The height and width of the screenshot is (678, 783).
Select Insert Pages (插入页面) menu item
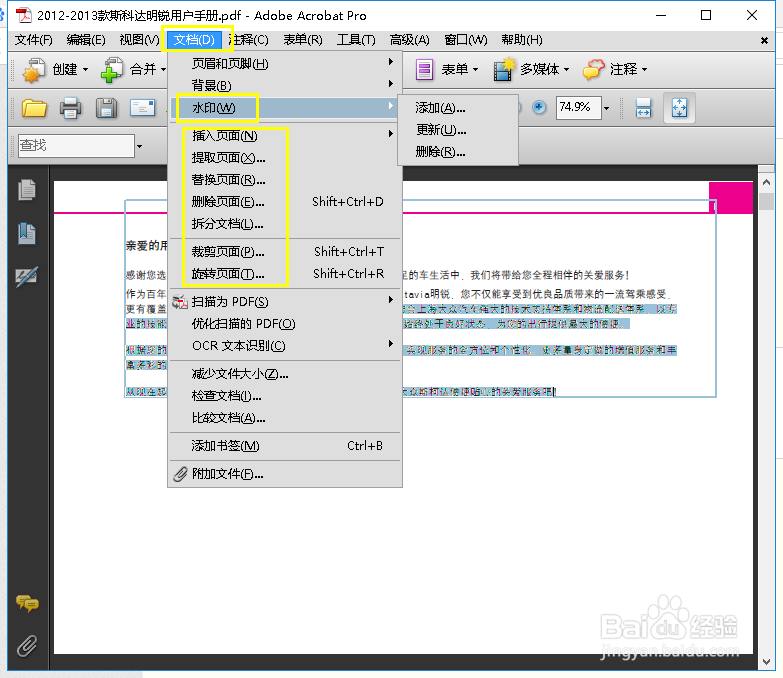pos(285,135)
